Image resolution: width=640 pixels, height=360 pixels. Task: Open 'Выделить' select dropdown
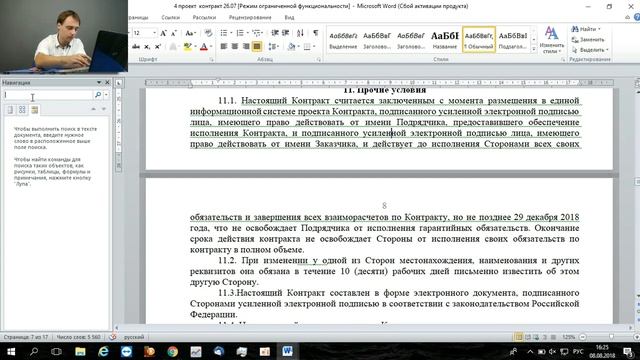pos(590,50)
